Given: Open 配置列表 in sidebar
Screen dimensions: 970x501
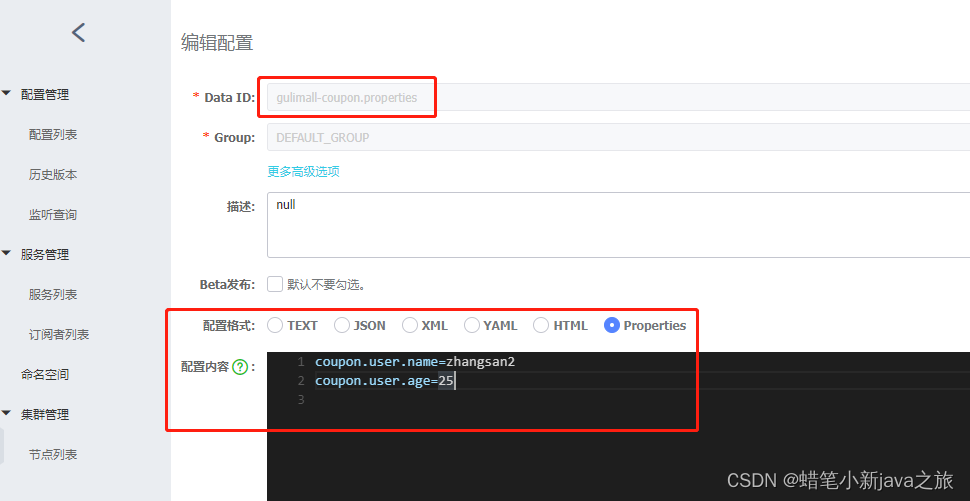Looking at the screenshot, I should coord(53,134).
